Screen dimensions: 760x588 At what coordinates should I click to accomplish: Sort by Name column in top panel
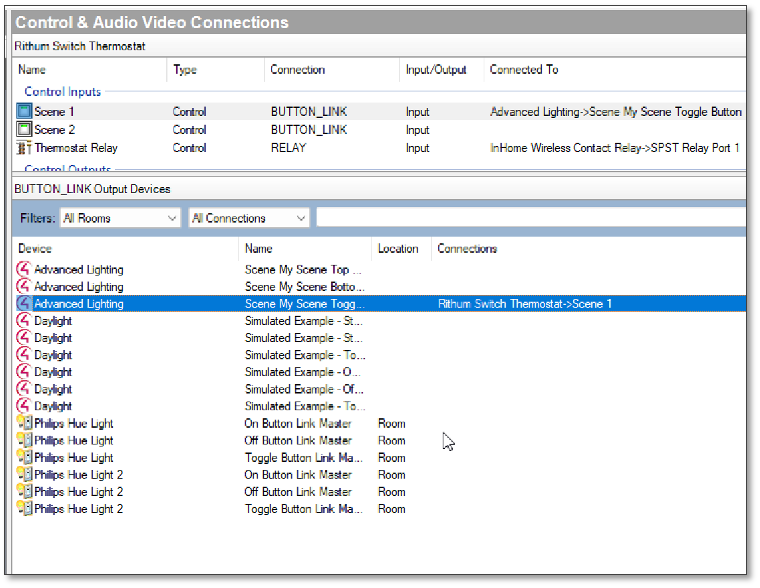coord(32,70)
